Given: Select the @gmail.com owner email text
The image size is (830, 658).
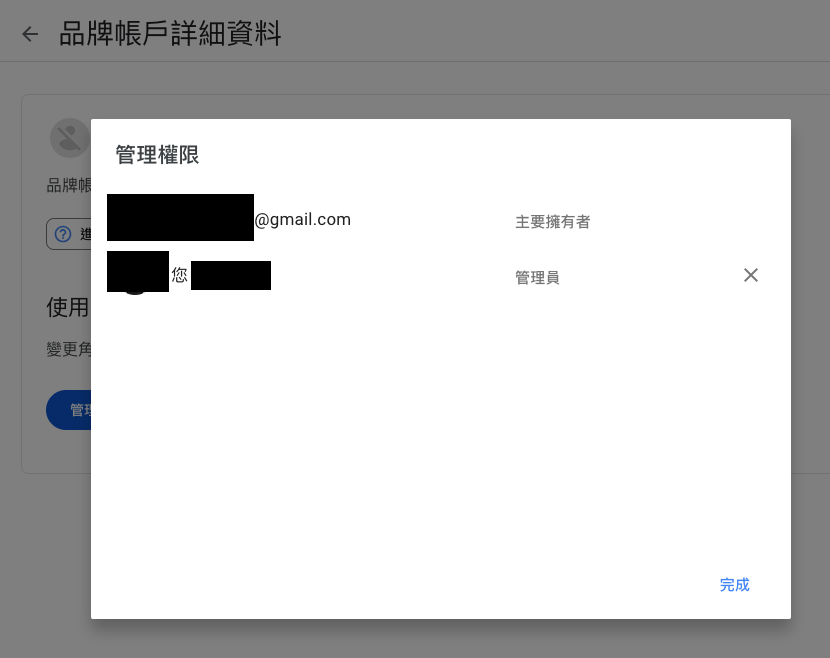Looking at the screenshot, I should pos(303,219).
